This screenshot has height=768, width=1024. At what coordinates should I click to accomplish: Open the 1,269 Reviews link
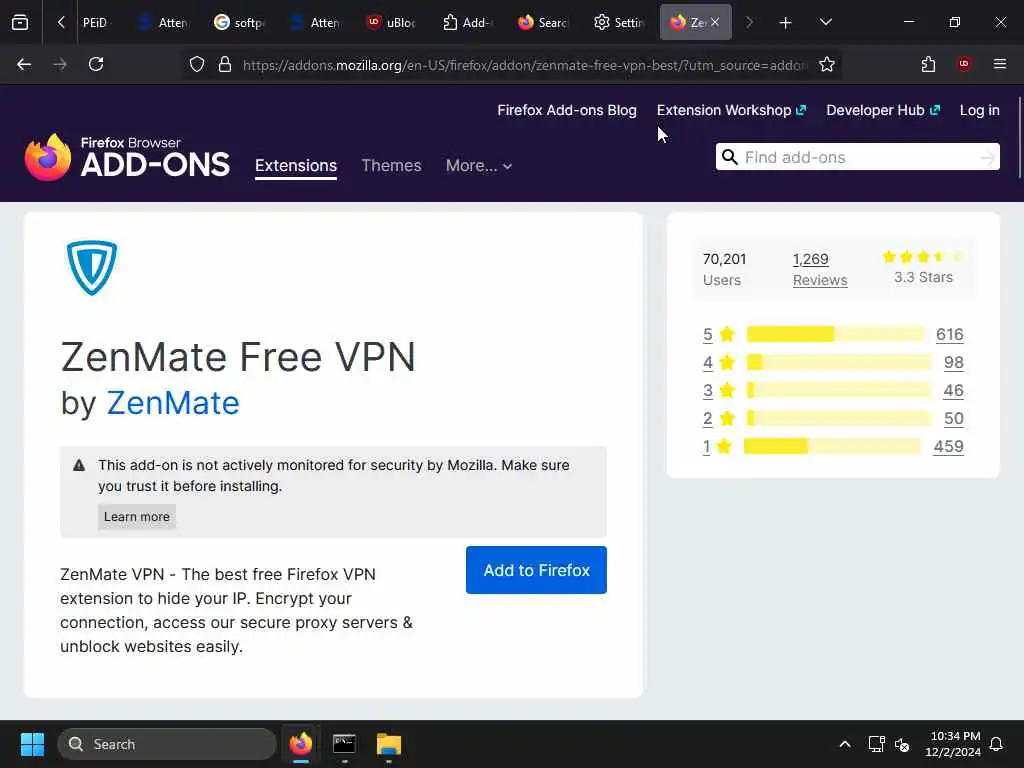pos(820,269)
